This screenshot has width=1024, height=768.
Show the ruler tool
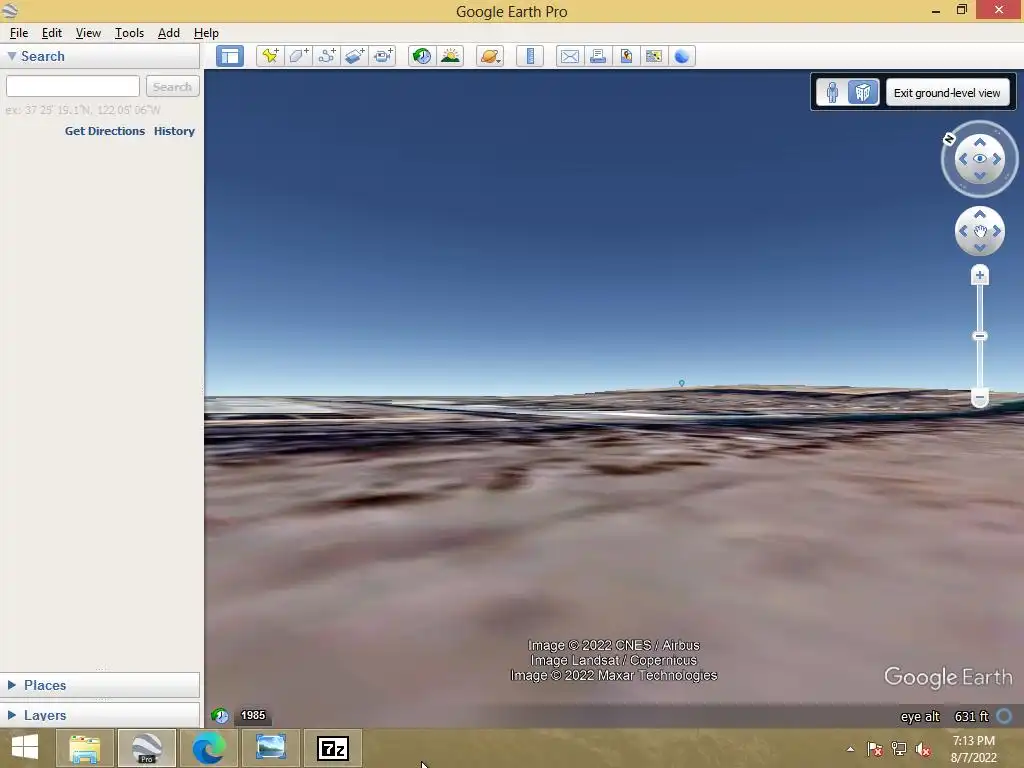530,56
